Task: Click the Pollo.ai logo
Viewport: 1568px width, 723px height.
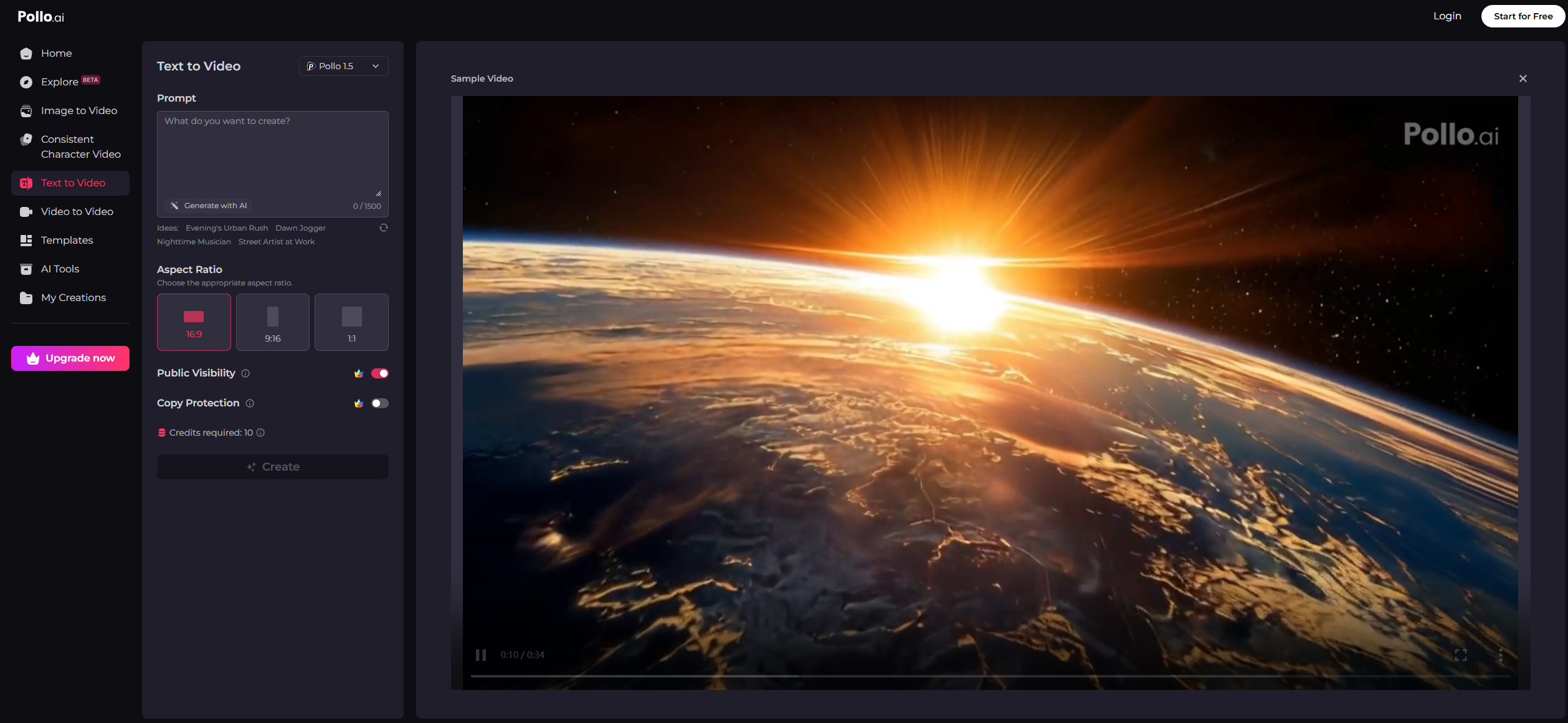Action: tap(40, 17)
